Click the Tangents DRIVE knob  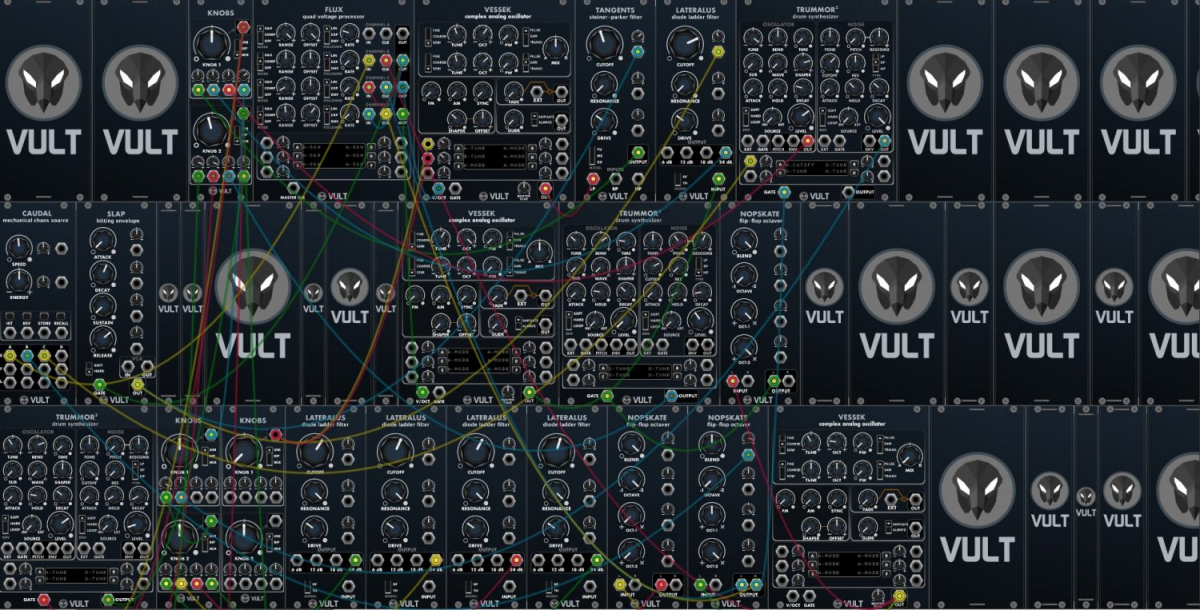click(x=604, y=120)
